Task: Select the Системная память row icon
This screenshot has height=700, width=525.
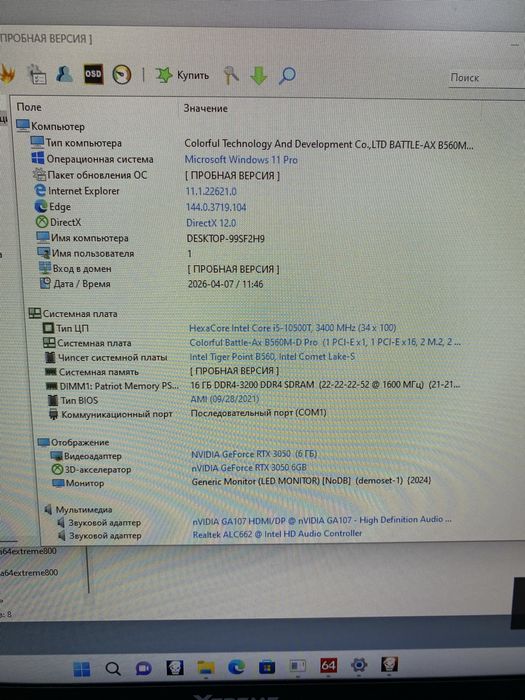Action: pos(50,371)
